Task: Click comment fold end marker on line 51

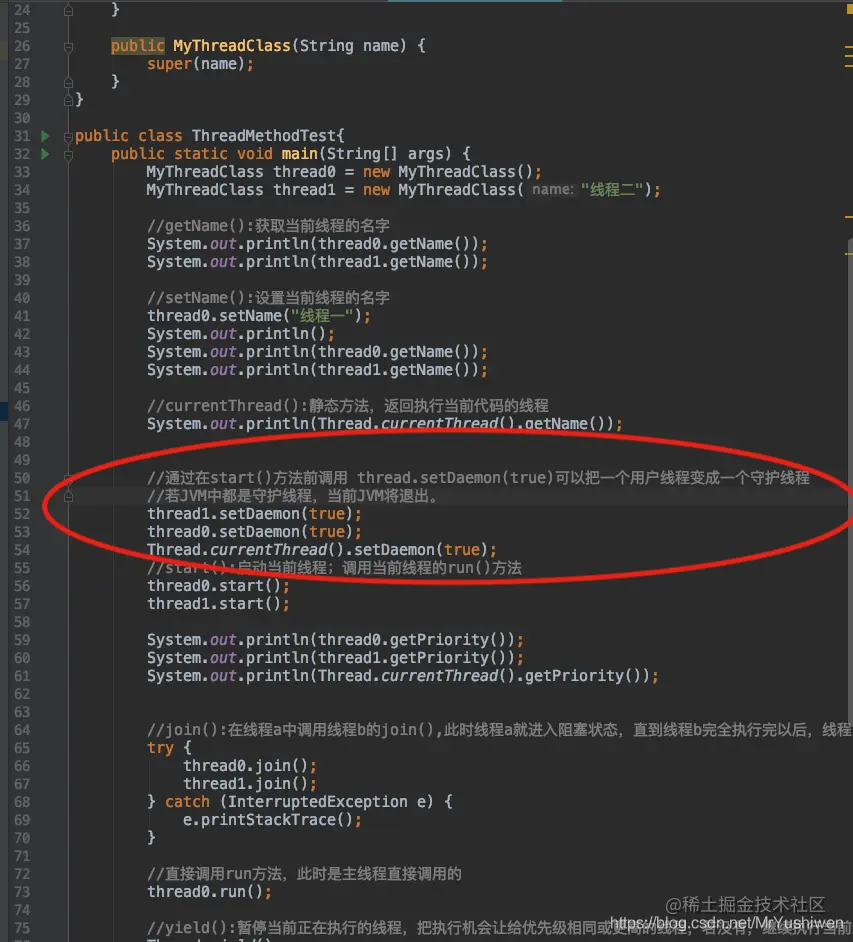Action: click(x=68, y=497)
